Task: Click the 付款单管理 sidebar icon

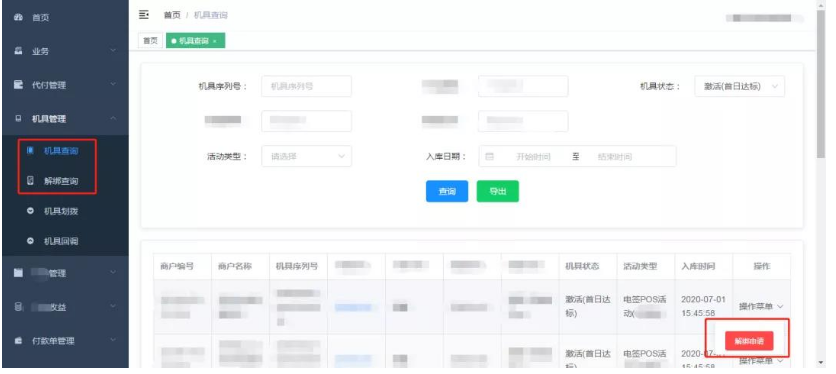Action: click(x=19, y=341)
